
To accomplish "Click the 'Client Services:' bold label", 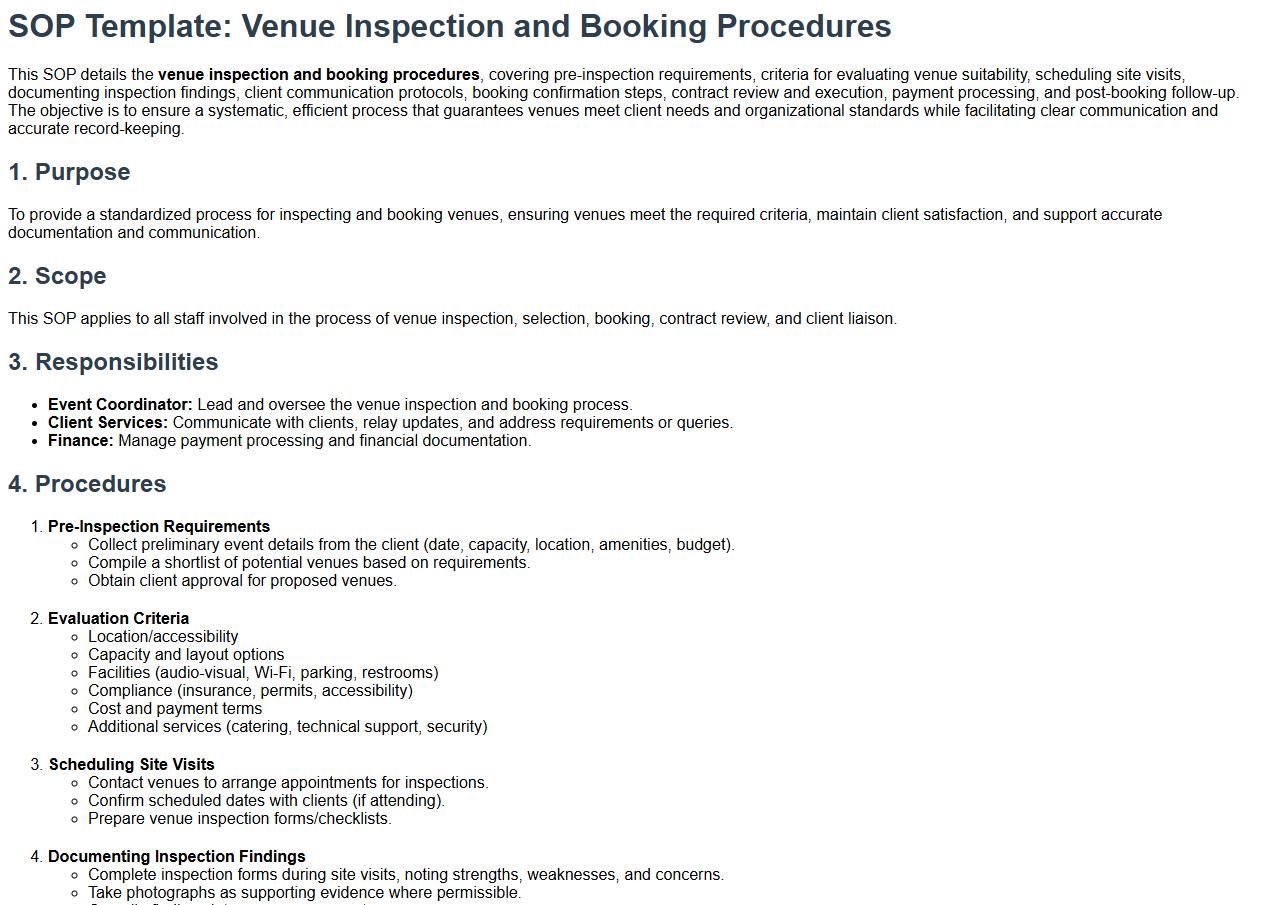I will (x=108, y=423).
